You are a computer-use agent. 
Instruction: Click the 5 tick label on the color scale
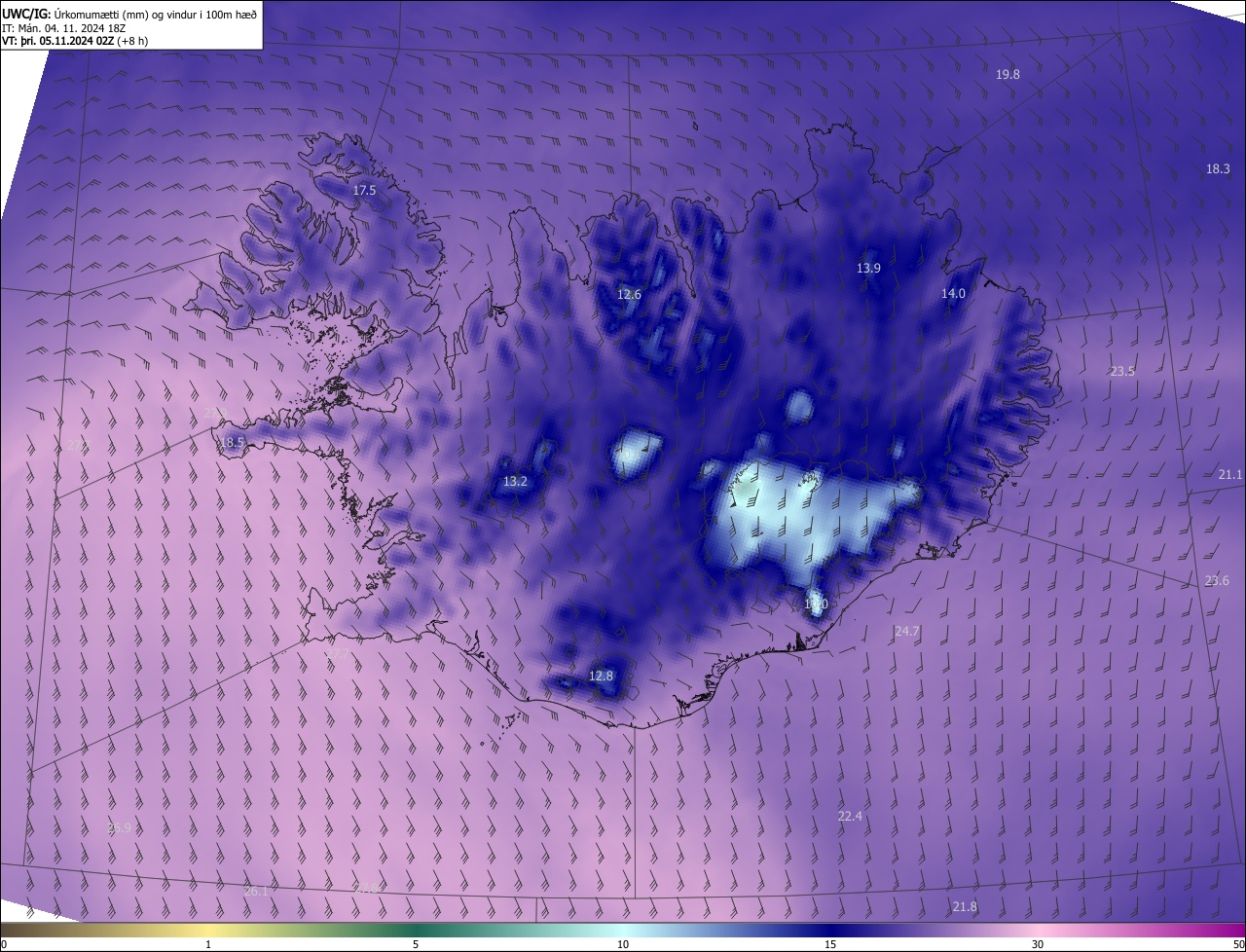point(416,945)
